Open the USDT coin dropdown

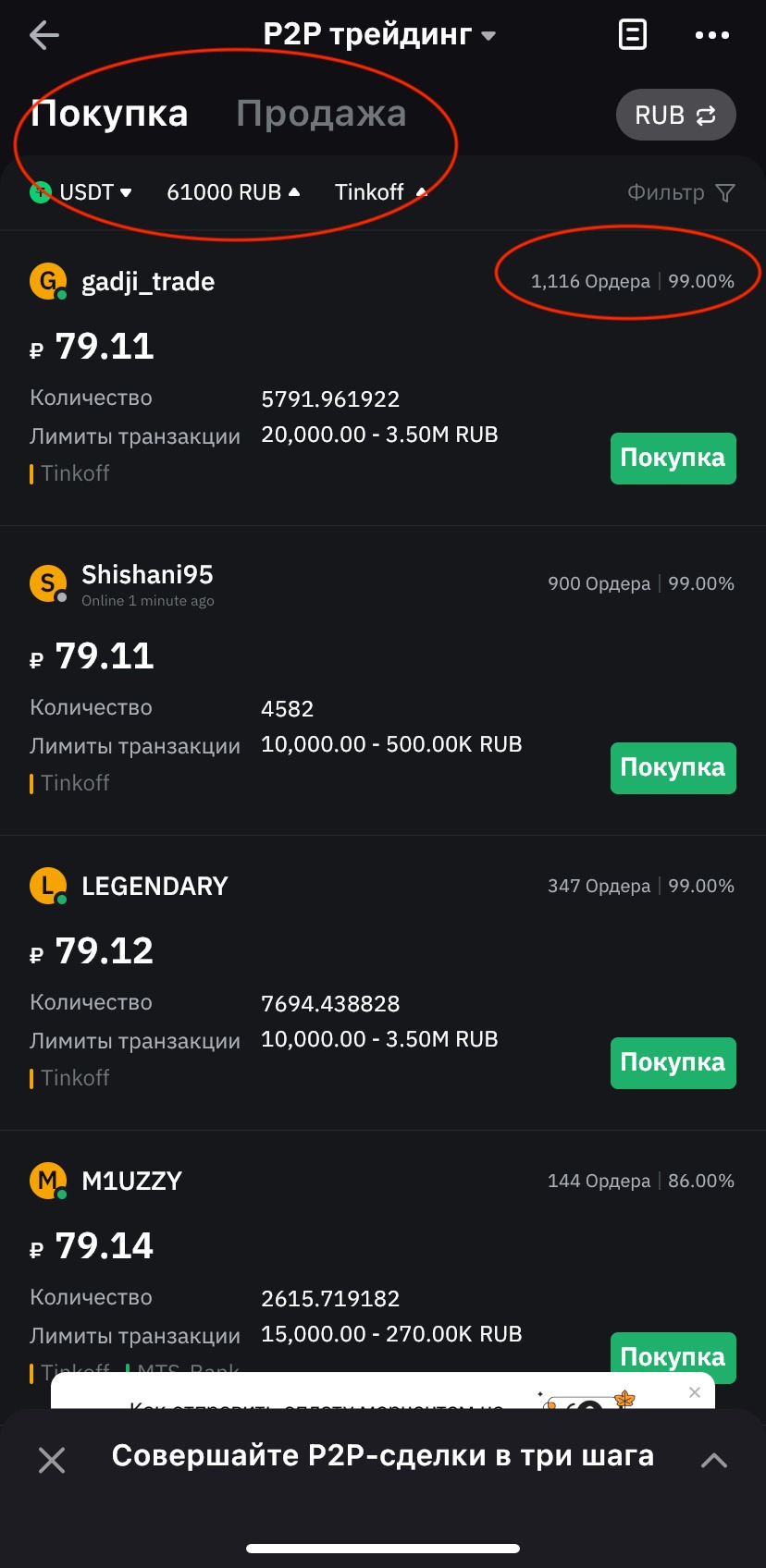click(83, 192)
